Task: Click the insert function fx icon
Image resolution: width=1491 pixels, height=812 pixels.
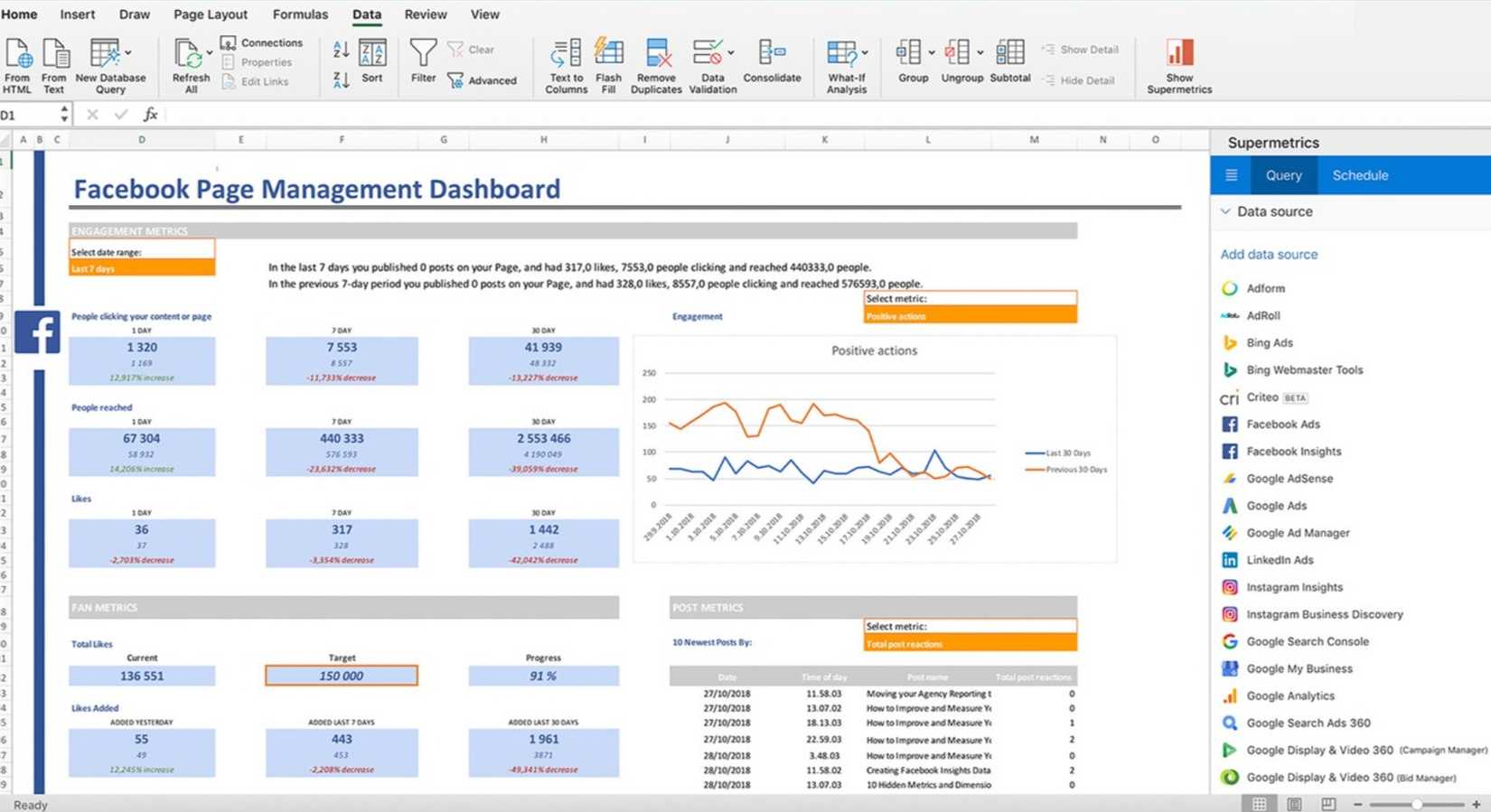Action: [x=151, y=115]
